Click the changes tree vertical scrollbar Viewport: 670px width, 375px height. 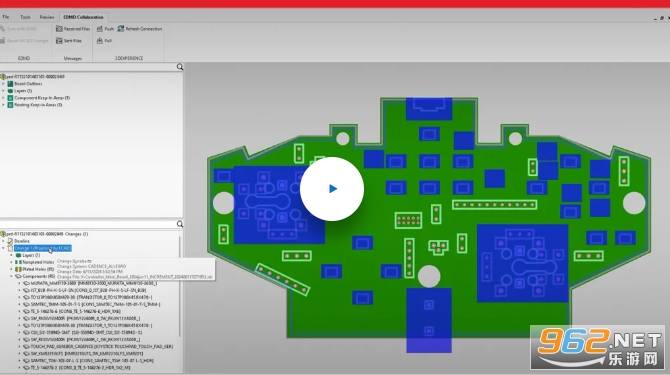pos(180,286)
